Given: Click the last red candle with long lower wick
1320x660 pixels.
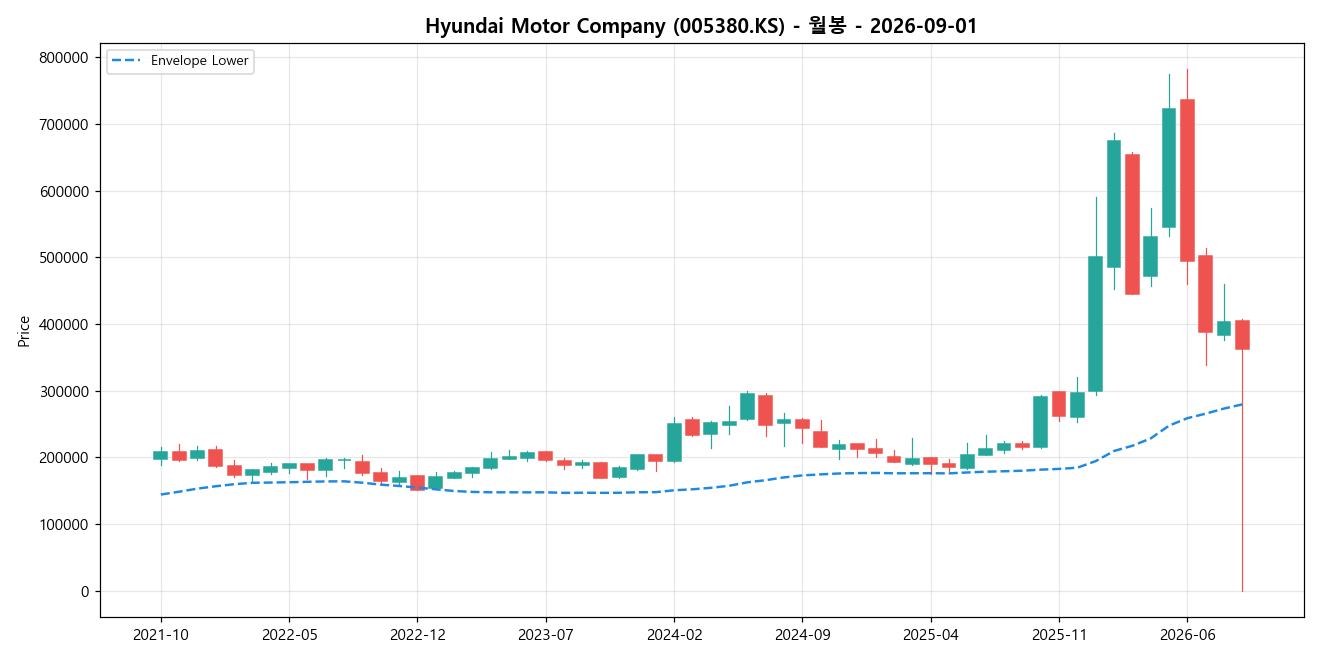Looking at the screenshot, I should (1242, 335).
